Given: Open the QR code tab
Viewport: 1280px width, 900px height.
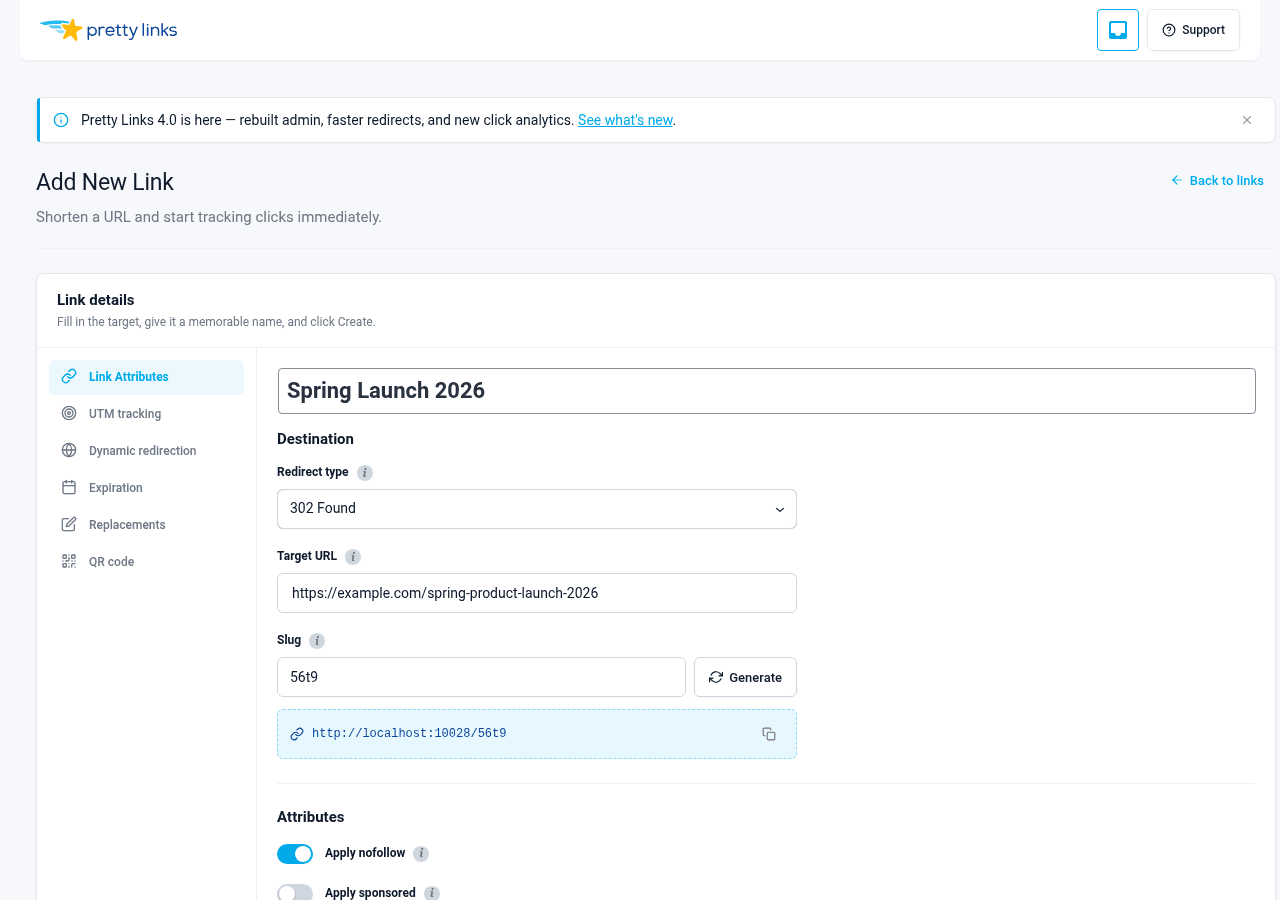Looking at the screenshot, I should (x=146, y=562).
